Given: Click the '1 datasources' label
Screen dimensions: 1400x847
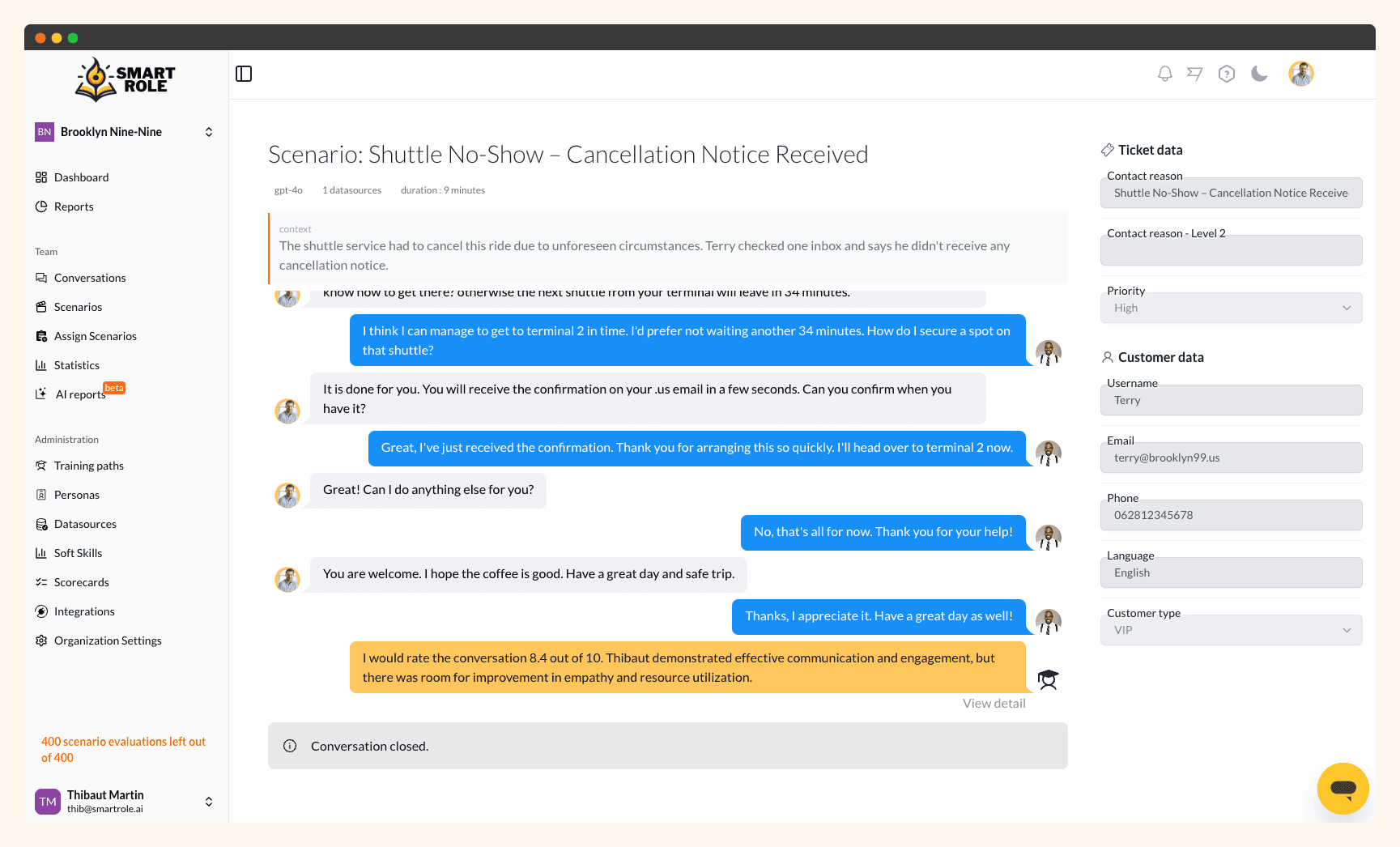Looking at the screenshot, I should (351, 190).
